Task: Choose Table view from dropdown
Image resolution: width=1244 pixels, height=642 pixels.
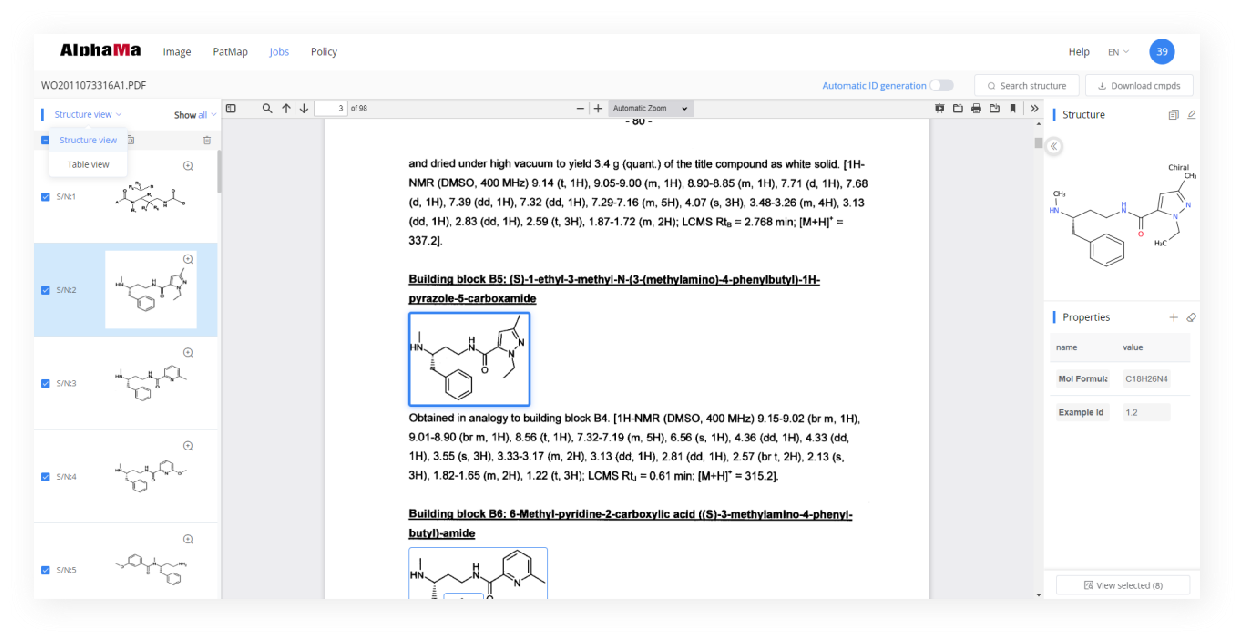Action: [89, 164]
